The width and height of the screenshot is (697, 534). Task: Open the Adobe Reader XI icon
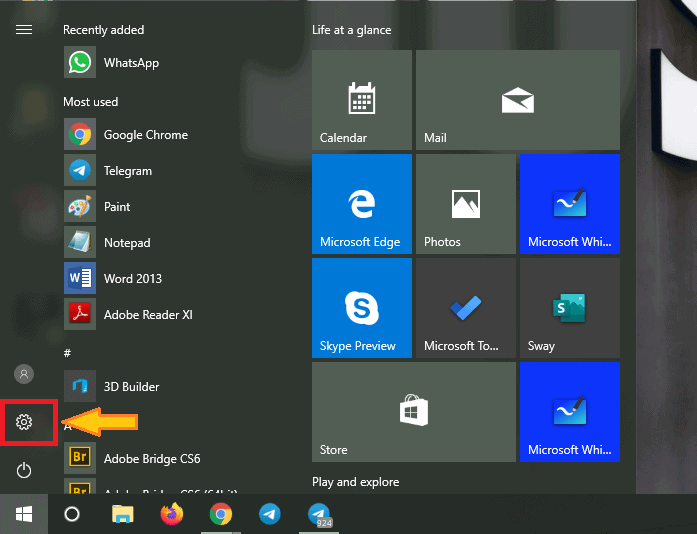coord(80,314)
